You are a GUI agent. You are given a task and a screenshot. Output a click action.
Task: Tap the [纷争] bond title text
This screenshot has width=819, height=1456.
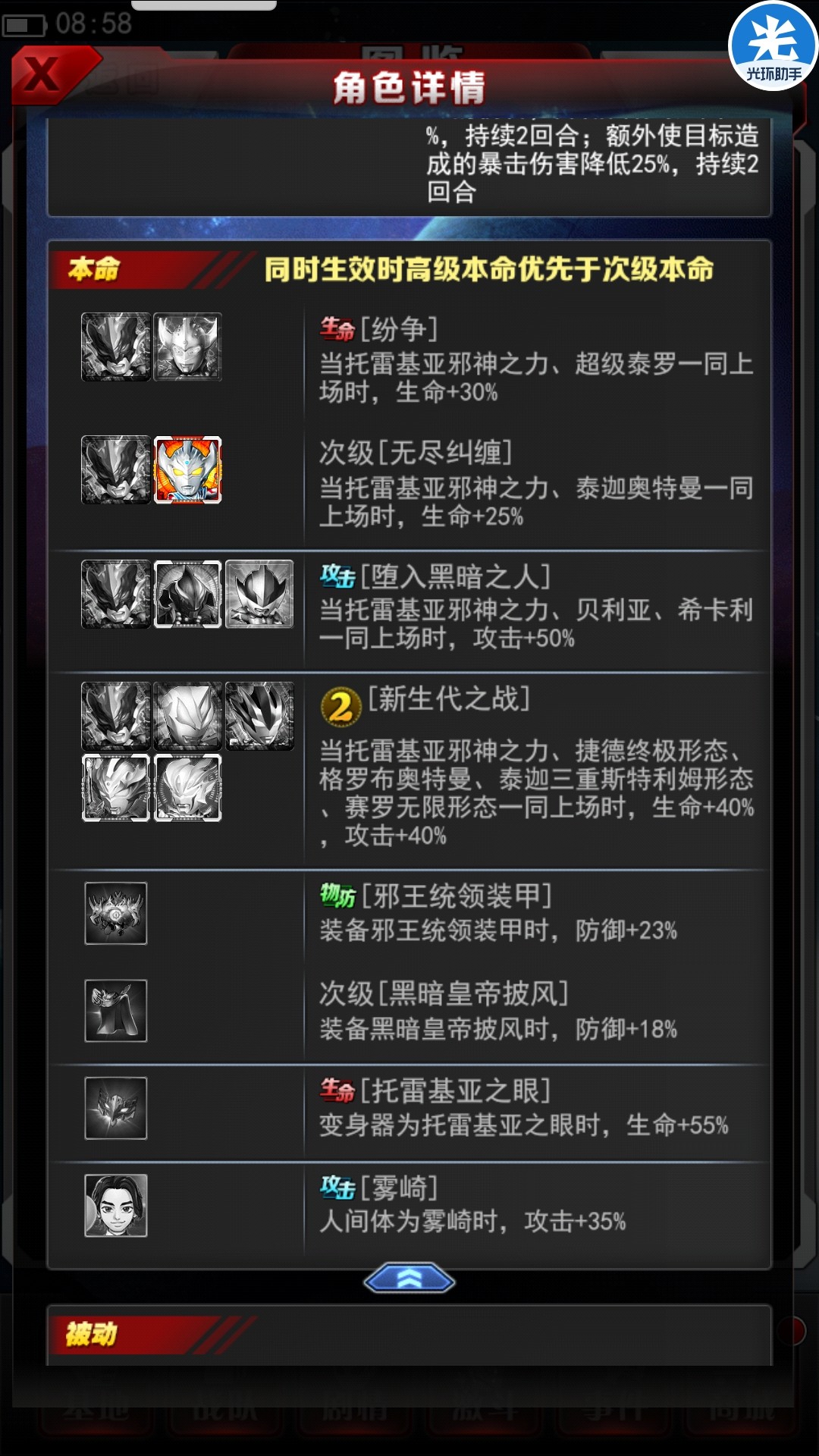pos(399,329)
